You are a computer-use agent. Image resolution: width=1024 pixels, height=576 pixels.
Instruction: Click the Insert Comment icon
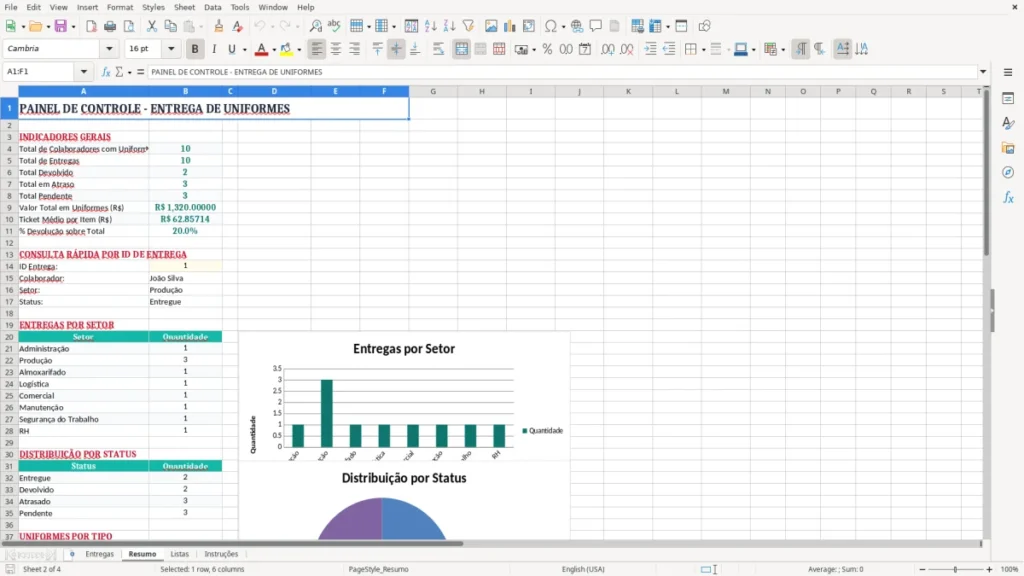(596, 26)
